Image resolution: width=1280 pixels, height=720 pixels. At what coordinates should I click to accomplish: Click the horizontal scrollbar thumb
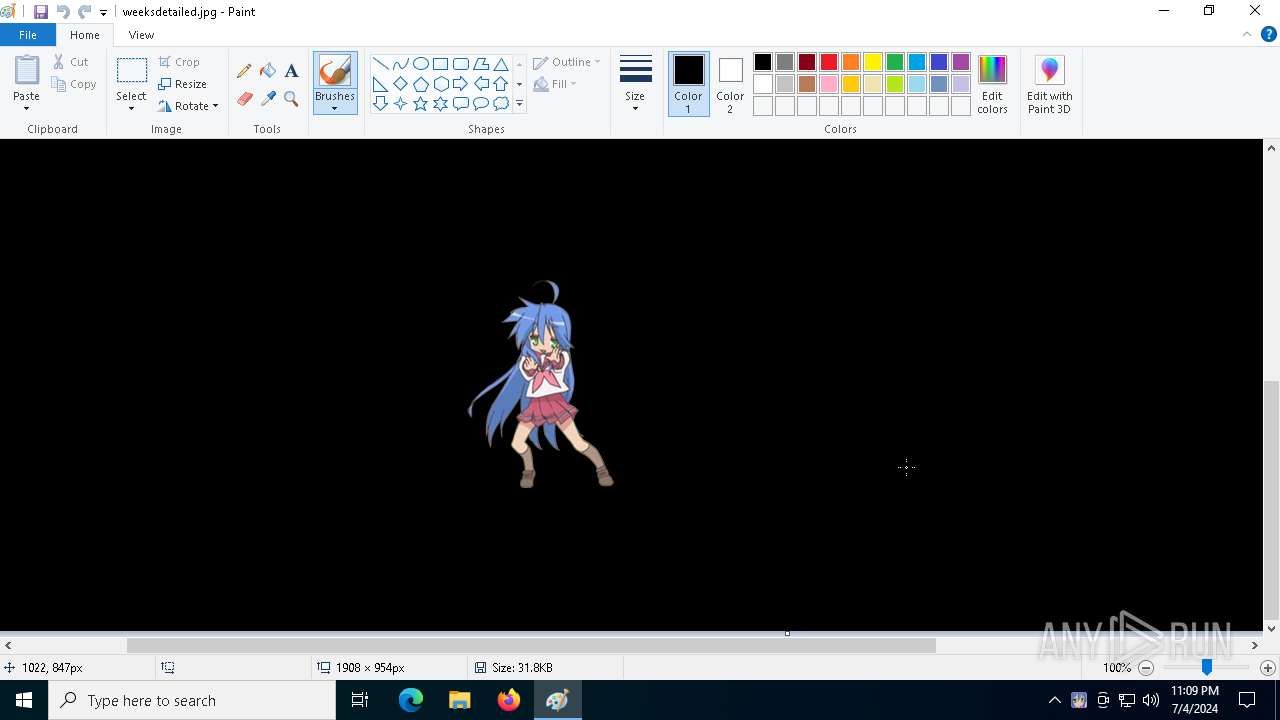point(531,646)
